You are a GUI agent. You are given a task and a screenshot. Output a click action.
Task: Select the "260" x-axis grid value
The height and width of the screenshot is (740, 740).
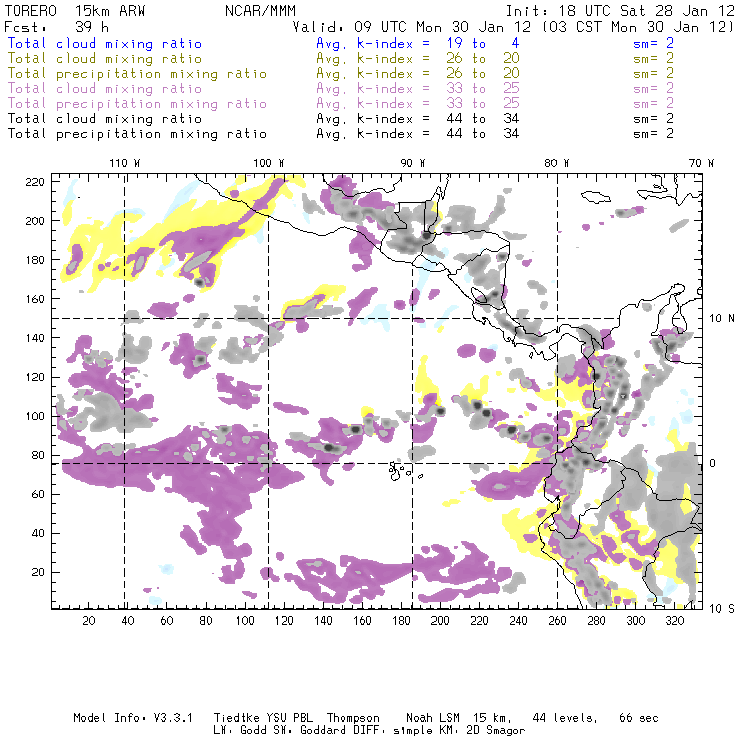pyautogui.click(x=557, y=621)
